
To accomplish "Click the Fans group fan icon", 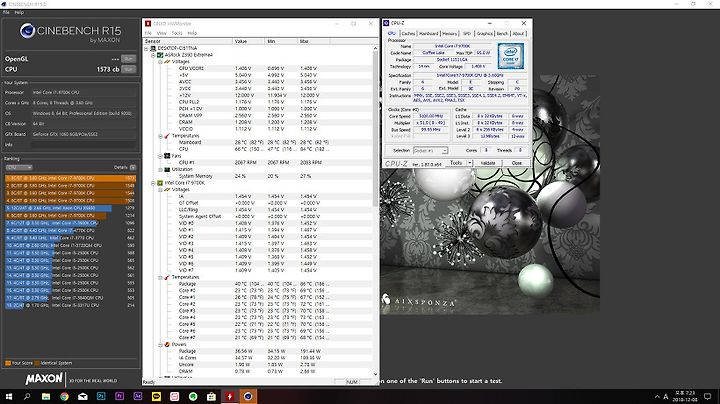I will [x=167, y=156].
